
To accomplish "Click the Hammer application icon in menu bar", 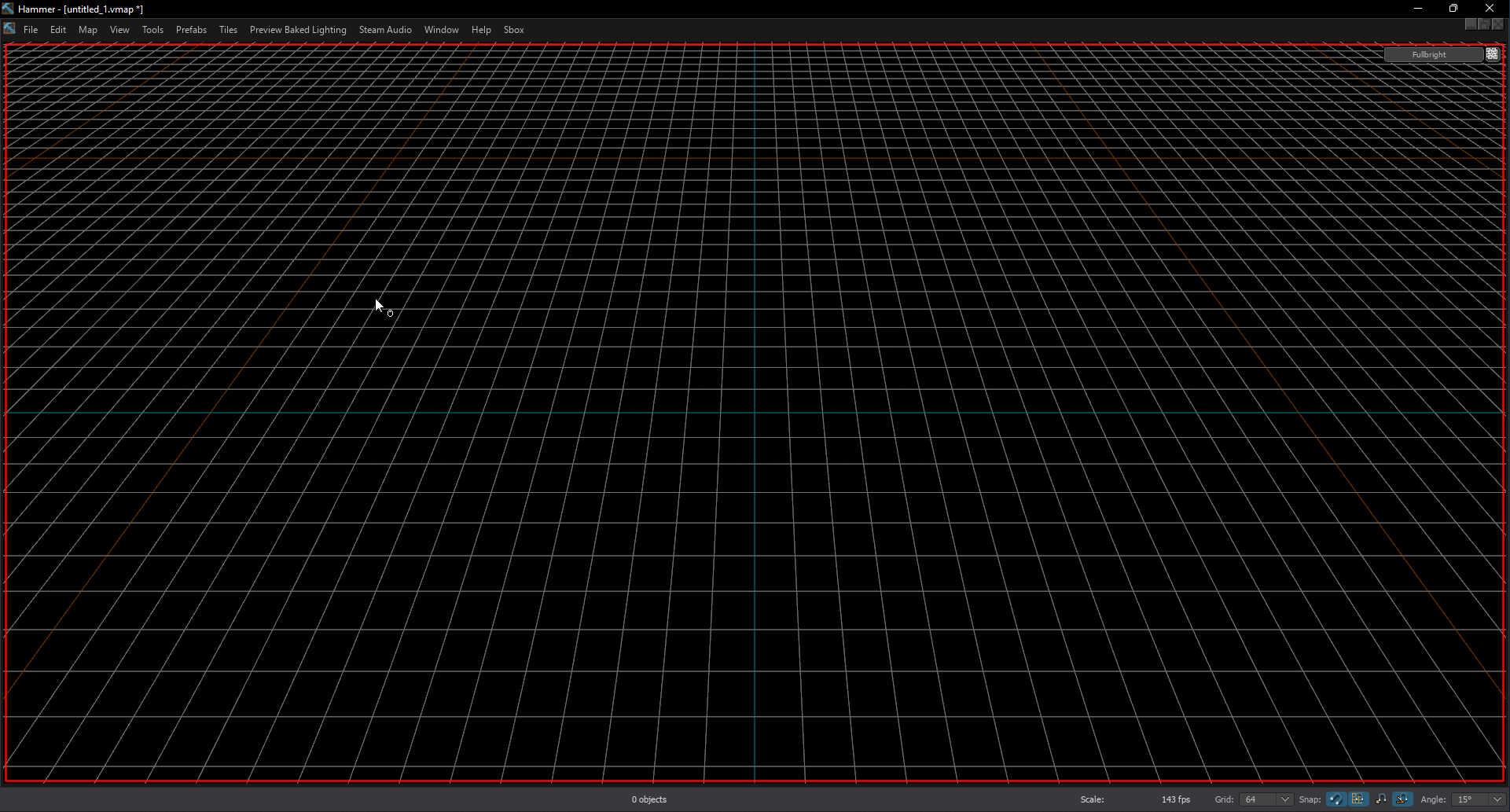I will (9, 28).
